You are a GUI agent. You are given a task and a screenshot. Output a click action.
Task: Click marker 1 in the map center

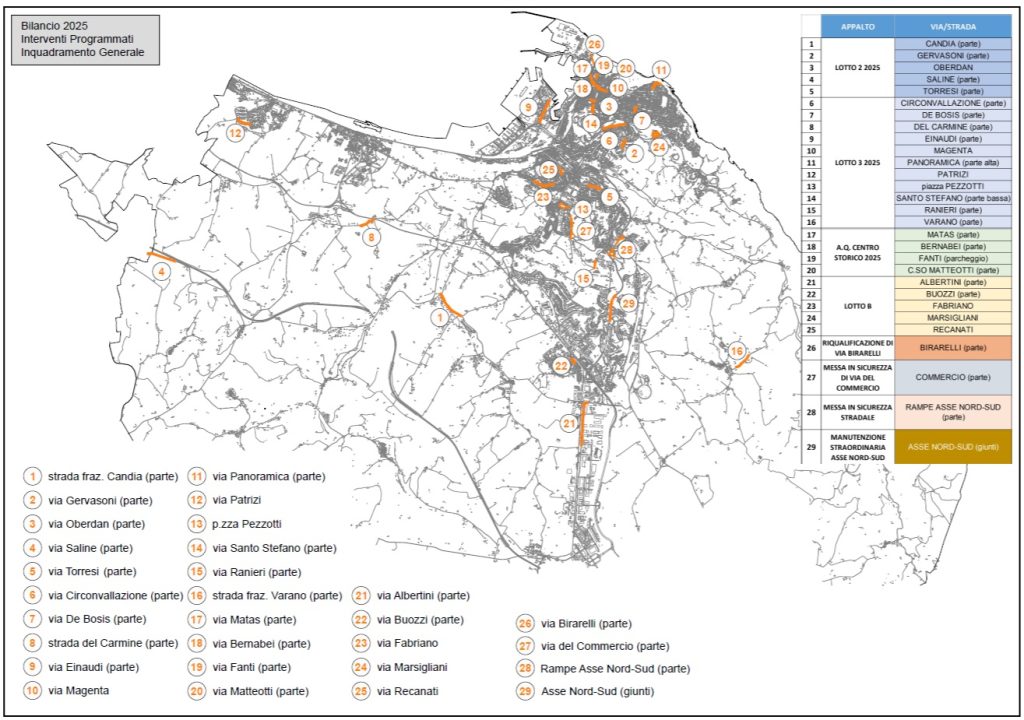438,317
